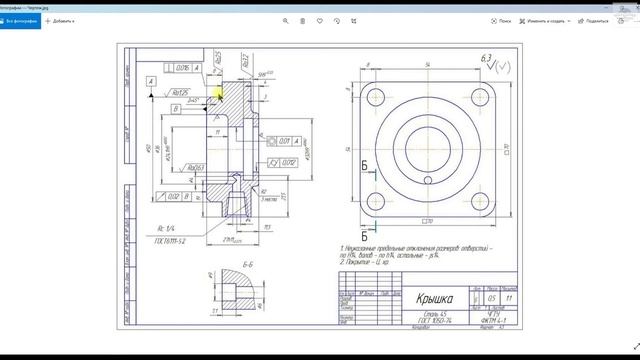
Task: Rotate the image with the rotate icon
Action: tap(337, 21)
